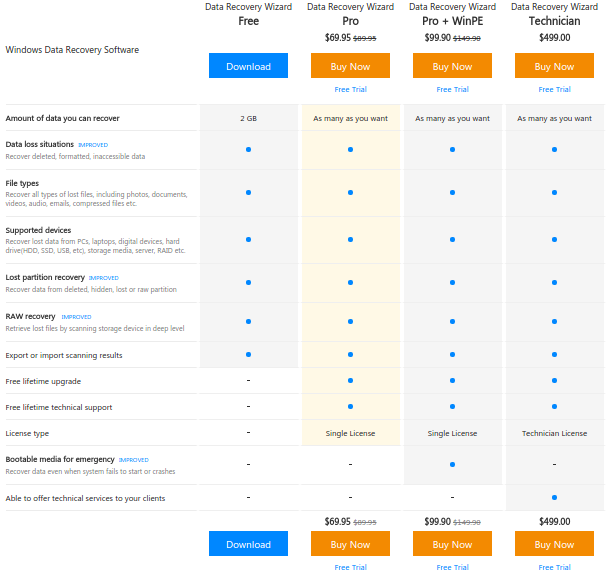Click the Improved badge beside RAW recovery
This screenshot has width=607, height=572.
[76, 317]
